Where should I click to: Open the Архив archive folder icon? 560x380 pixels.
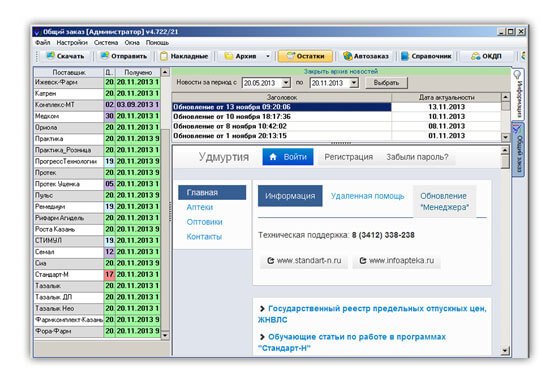click(229, 56)
